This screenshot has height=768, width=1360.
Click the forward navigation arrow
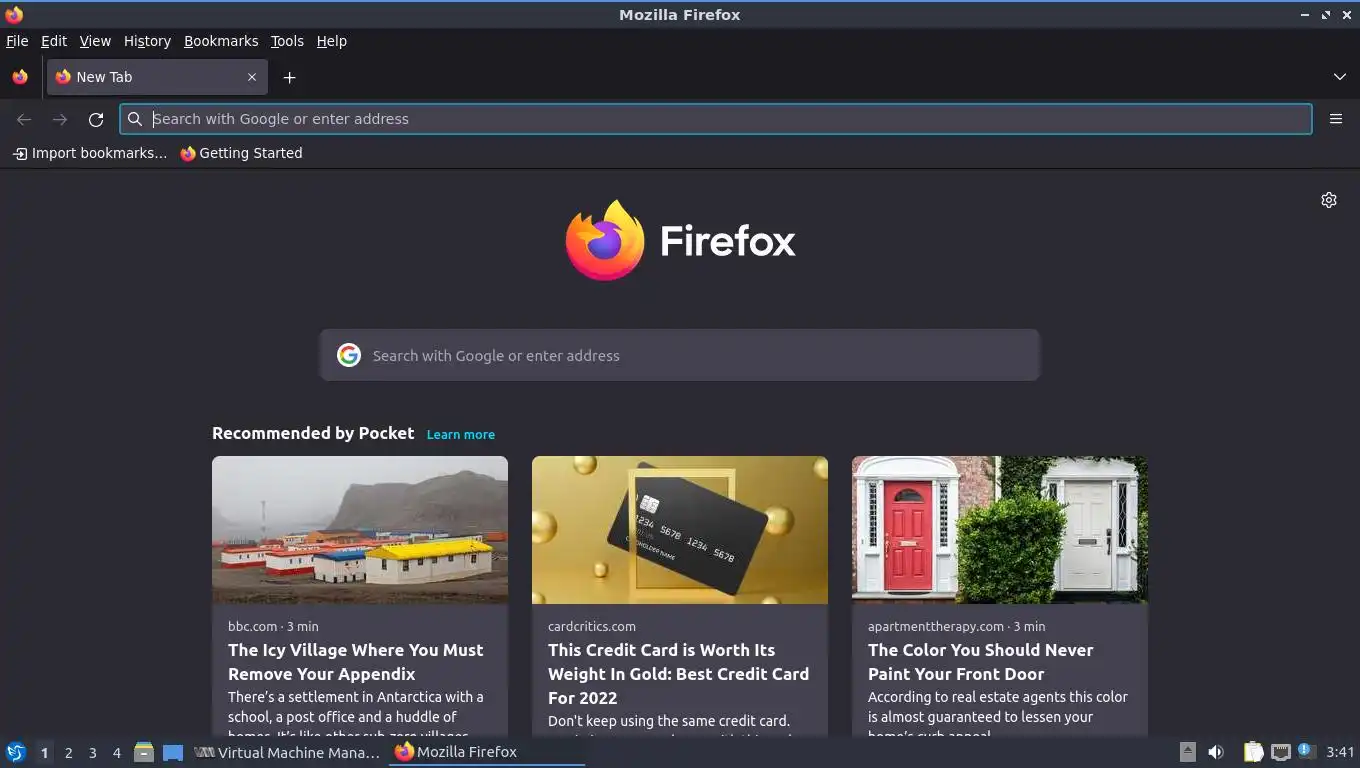coord(60,120)
